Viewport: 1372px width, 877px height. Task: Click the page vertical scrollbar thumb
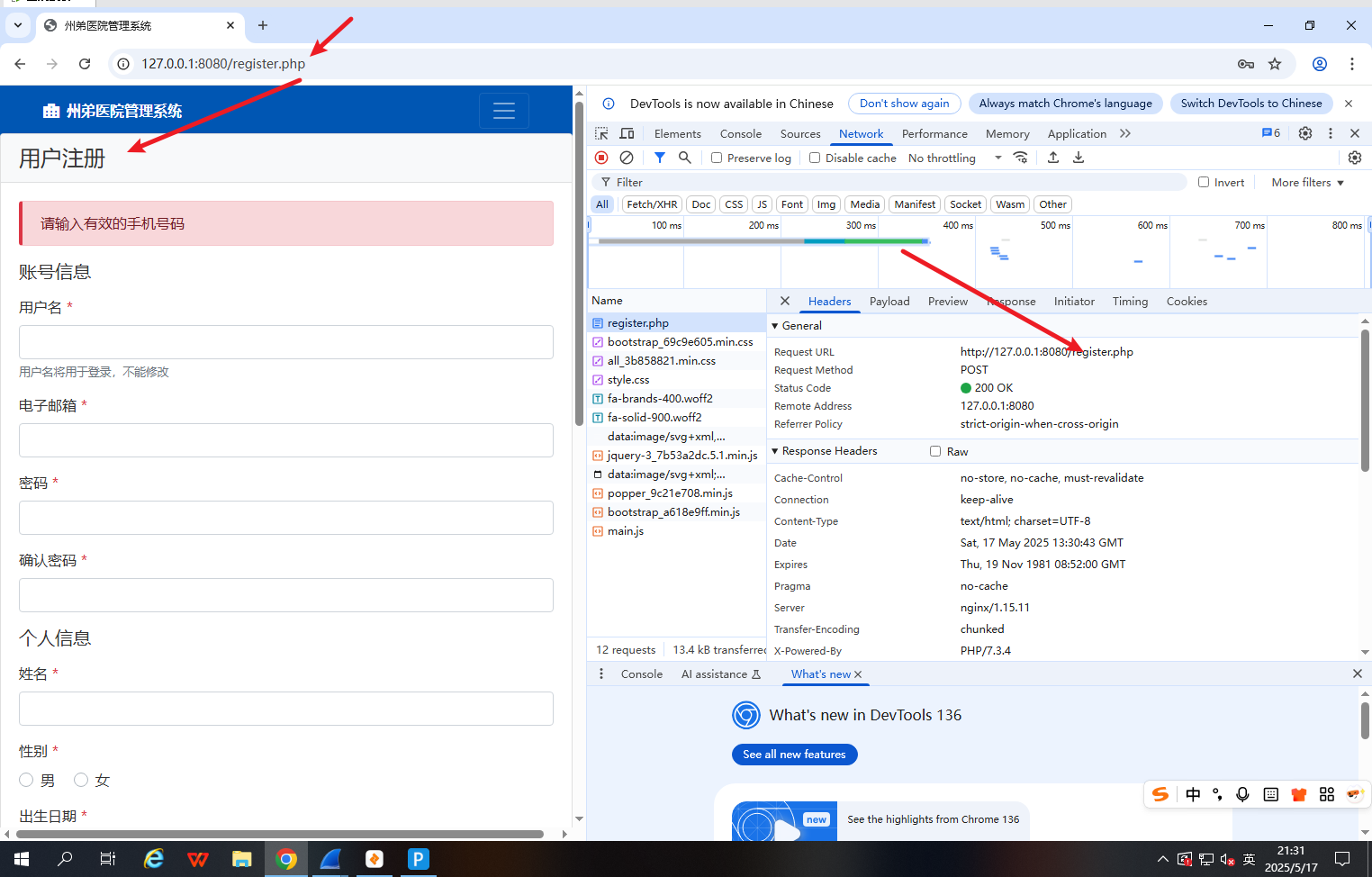579,261
